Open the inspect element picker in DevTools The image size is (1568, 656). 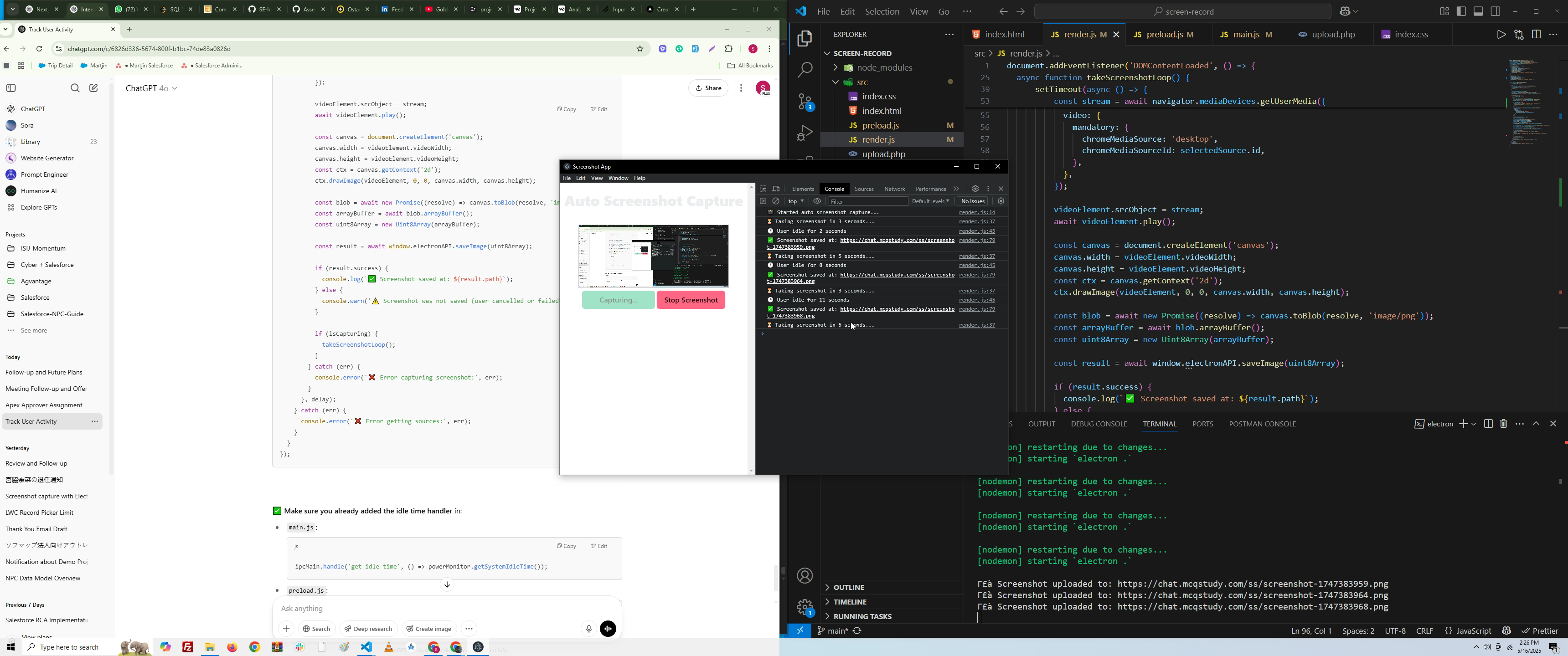(763, 189)
